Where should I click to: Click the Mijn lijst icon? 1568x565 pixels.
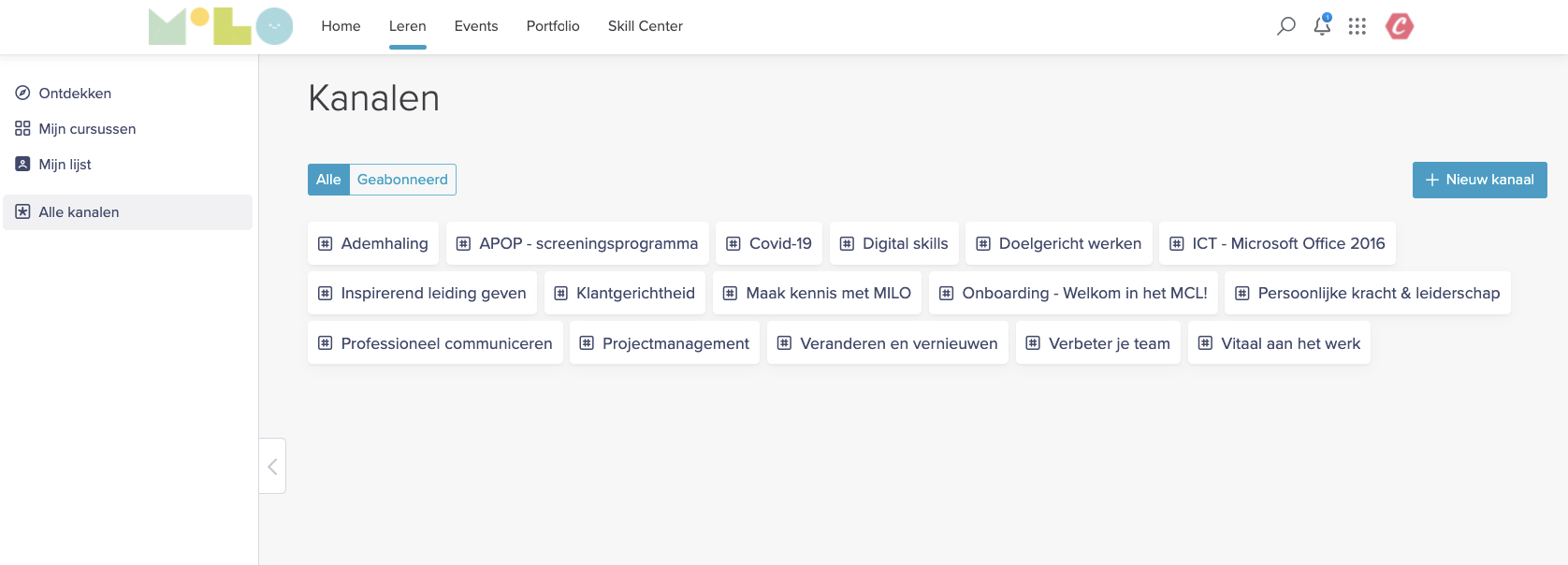tap(23, 165)
